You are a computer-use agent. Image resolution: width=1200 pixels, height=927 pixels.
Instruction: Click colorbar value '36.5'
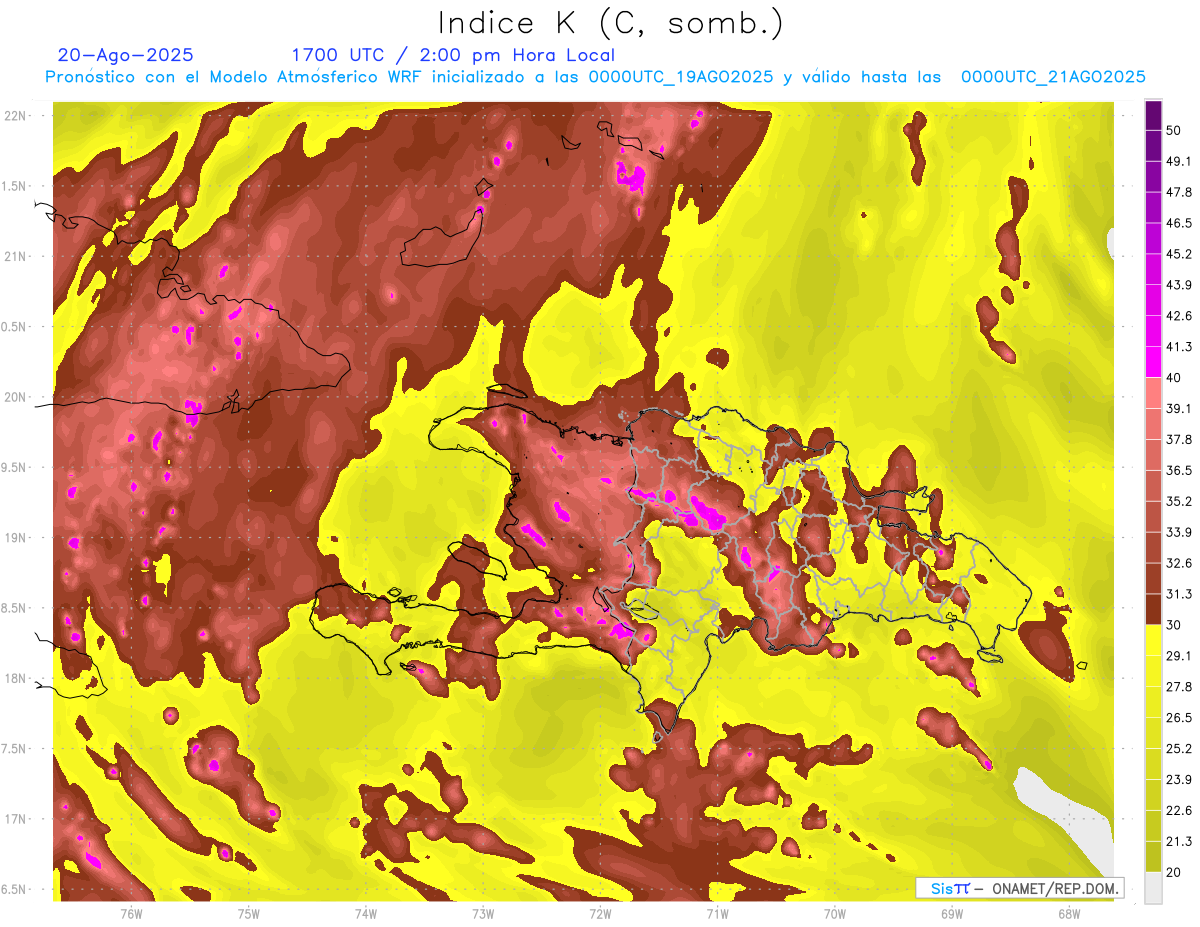pos(1178,470)
